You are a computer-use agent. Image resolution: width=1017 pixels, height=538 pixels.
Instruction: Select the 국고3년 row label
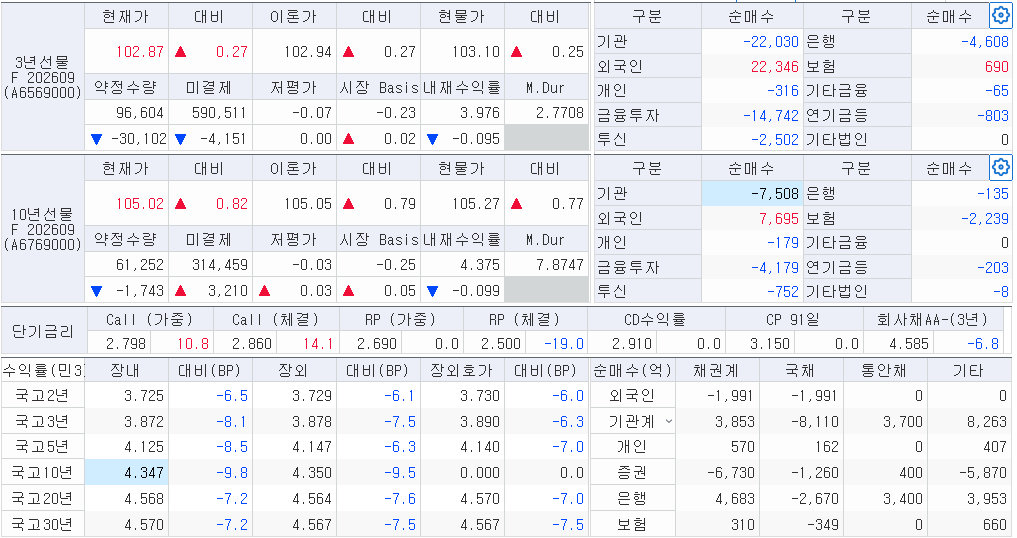[42, 422]
